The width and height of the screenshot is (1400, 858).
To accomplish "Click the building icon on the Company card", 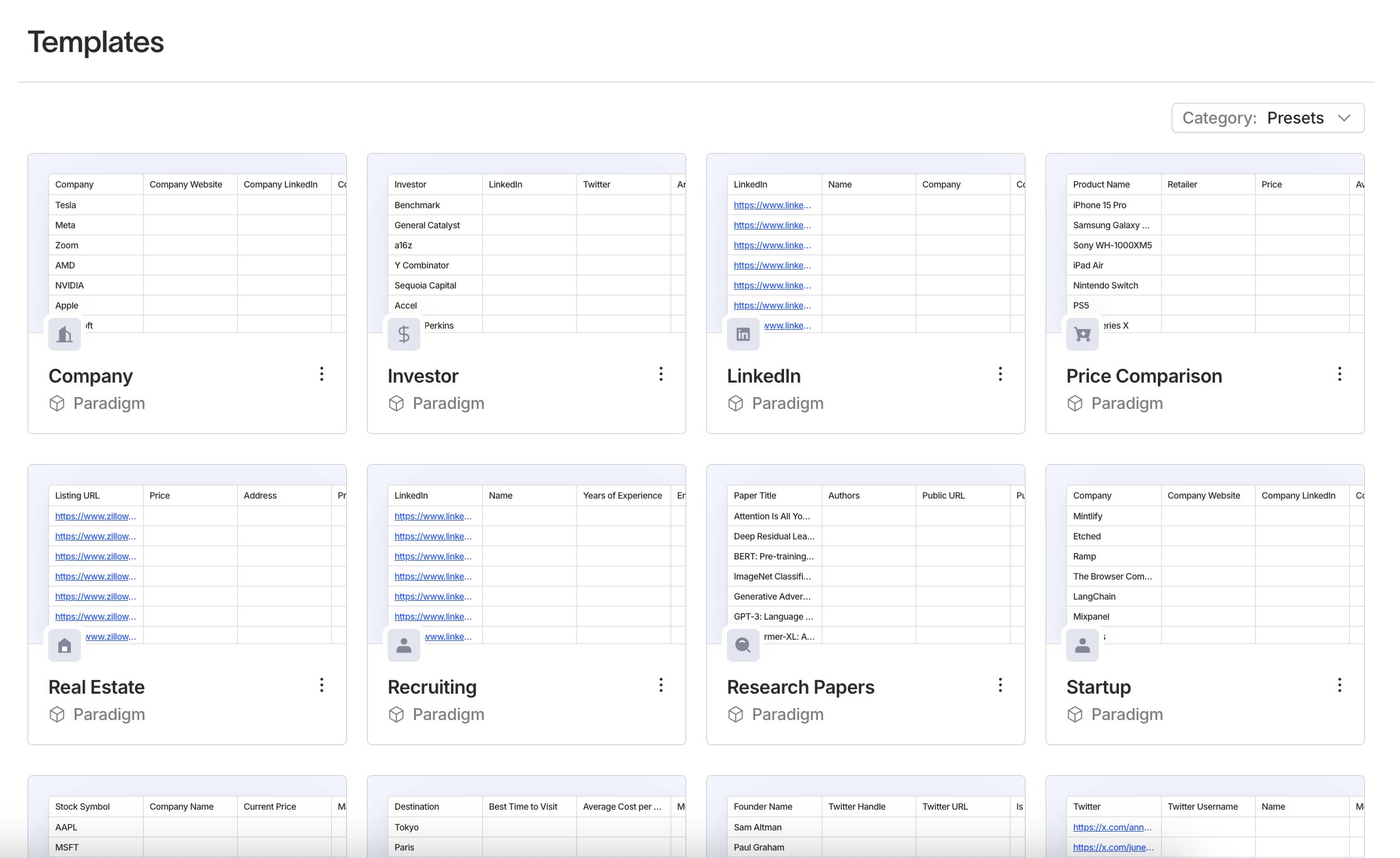I will point(65,334).
